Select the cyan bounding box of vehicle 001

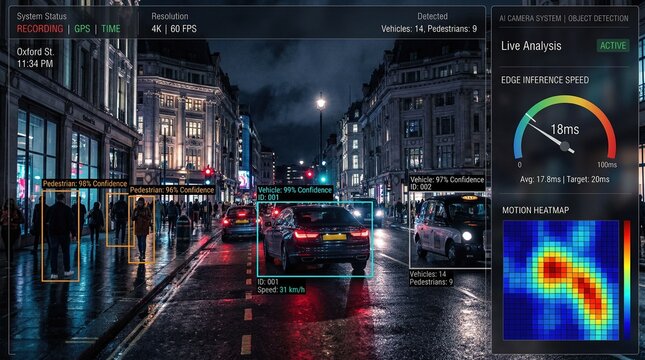pos(315,239)
